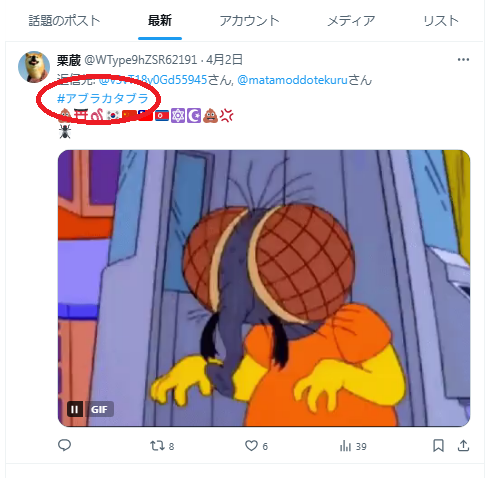Open the Simpsons fly GIF image
The height and width of the screenshot is (478, 488).
point(264,288)
